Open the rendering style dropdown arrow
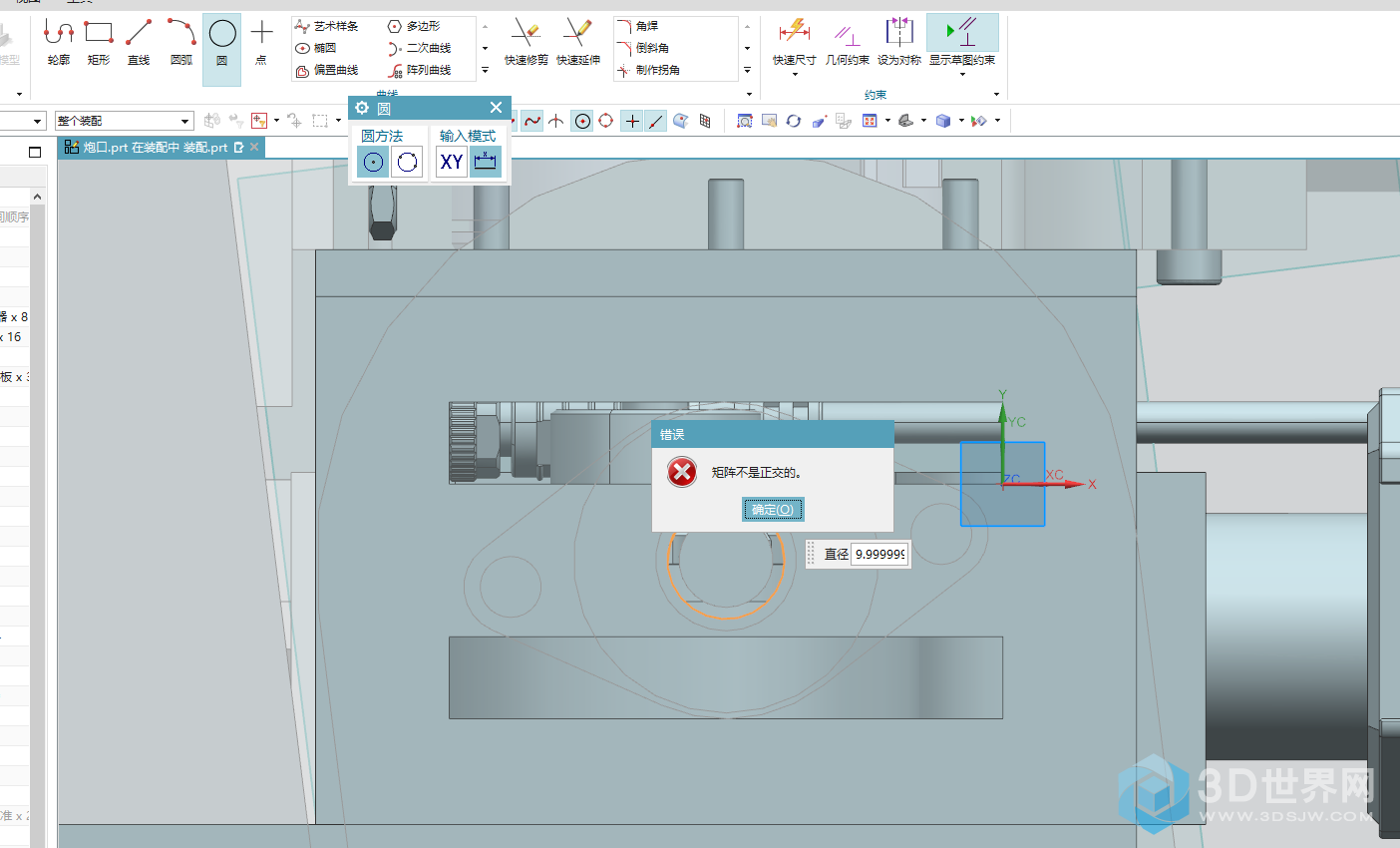1400x848 pixels. 961,121
